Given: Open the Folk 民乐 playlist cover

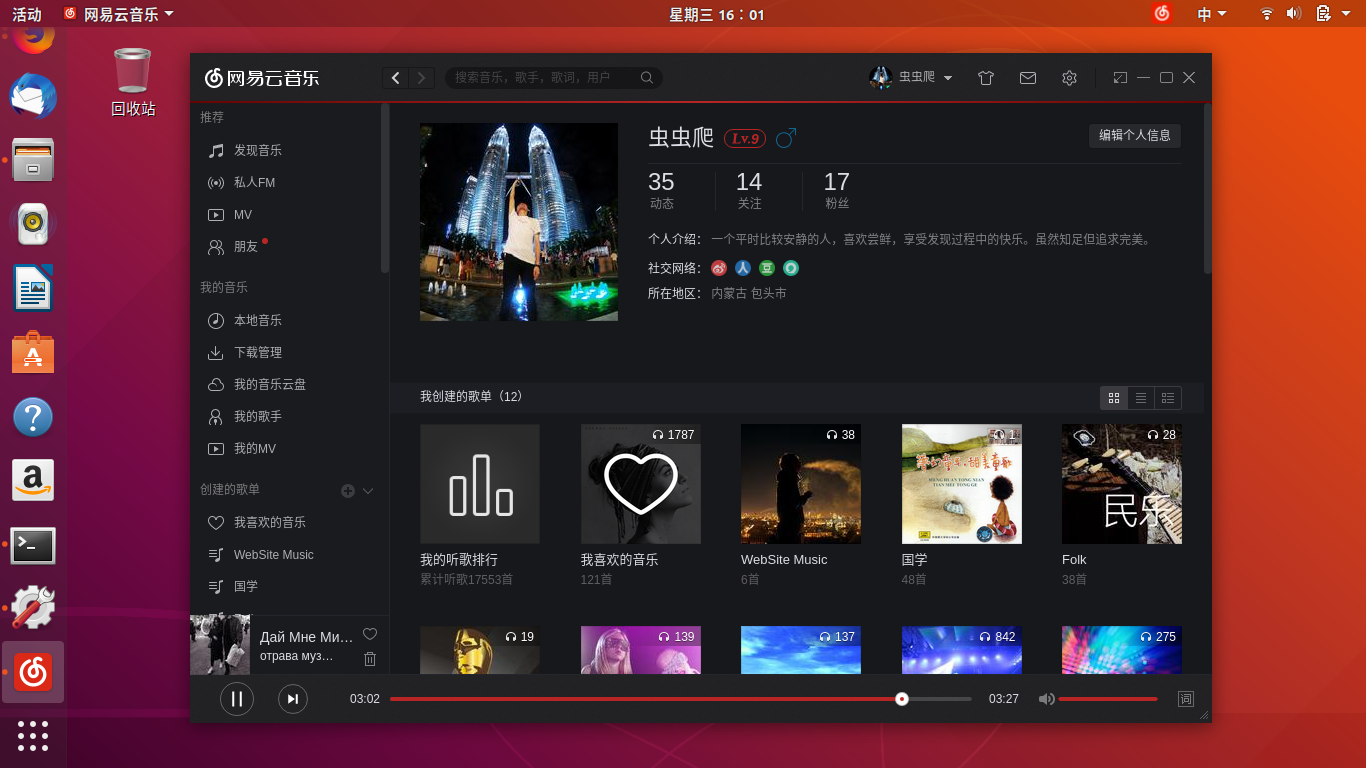Looking at the screenshot, I should pos(1122,484).
